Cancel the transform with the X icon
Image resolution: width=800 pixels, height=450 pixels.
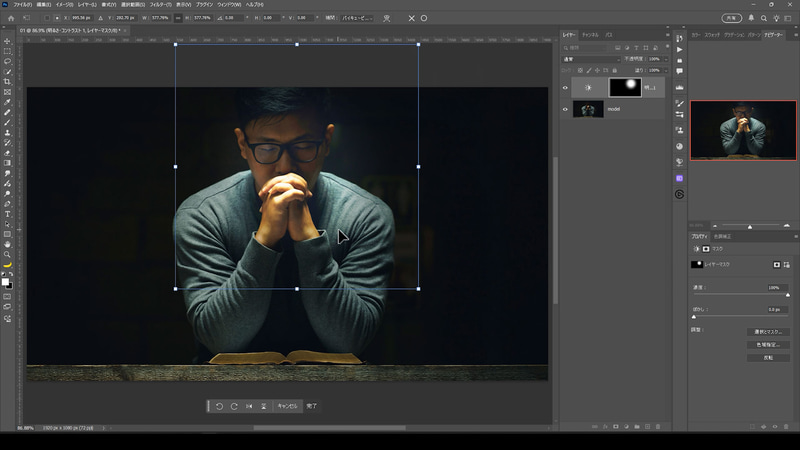411,18
